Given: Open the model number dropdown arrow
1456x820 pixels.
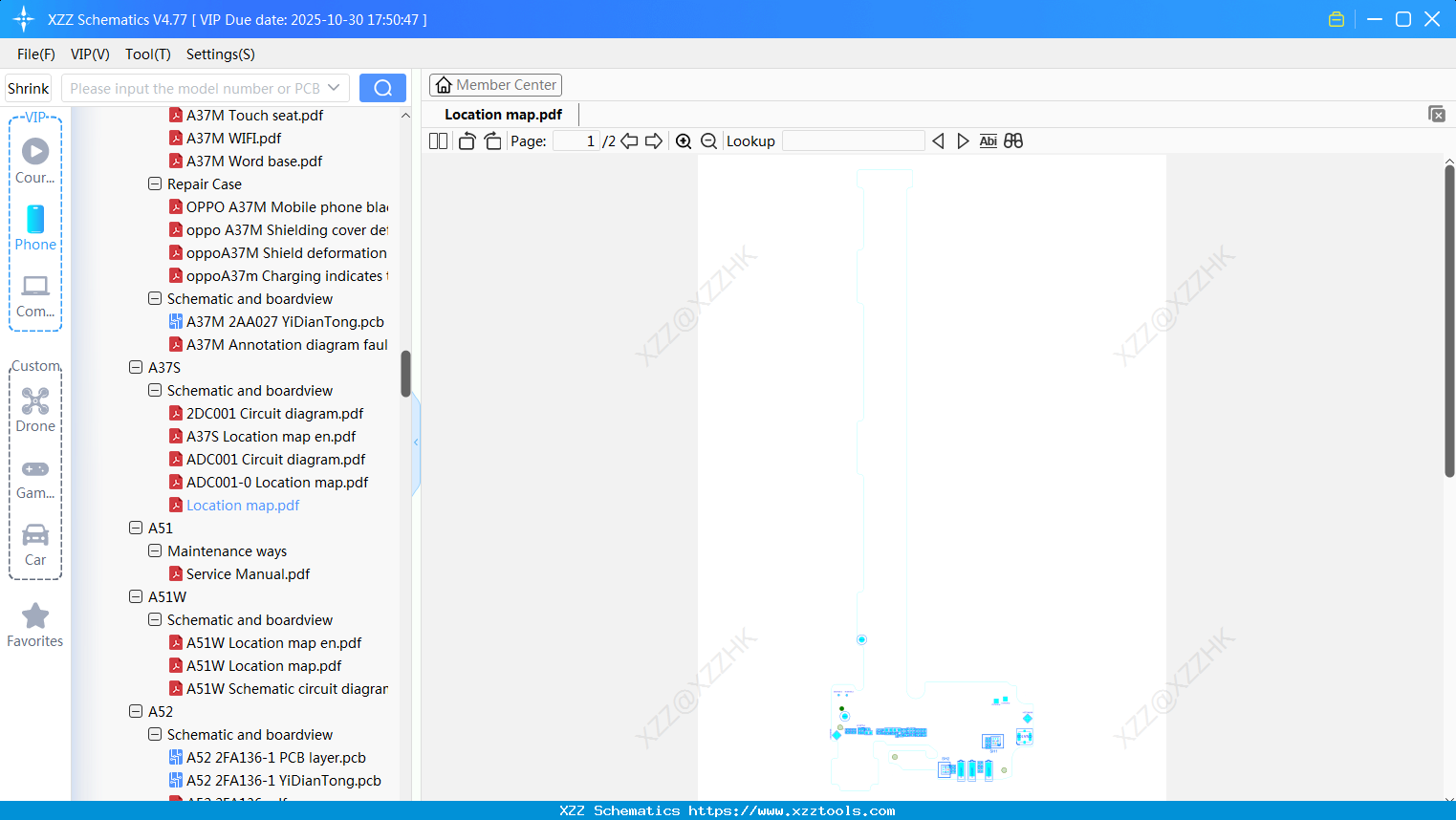Looking at the screenshot, I should click(x=334, y=88).
